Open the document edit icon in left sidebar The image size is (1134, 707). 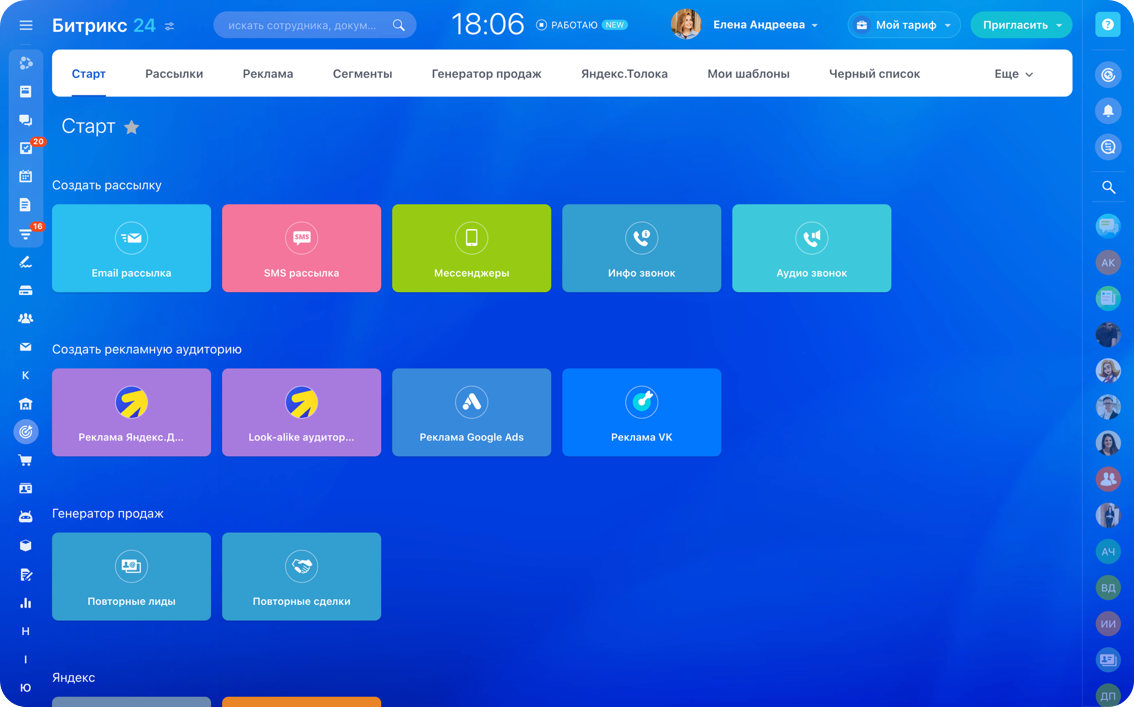tap(25, 574)
